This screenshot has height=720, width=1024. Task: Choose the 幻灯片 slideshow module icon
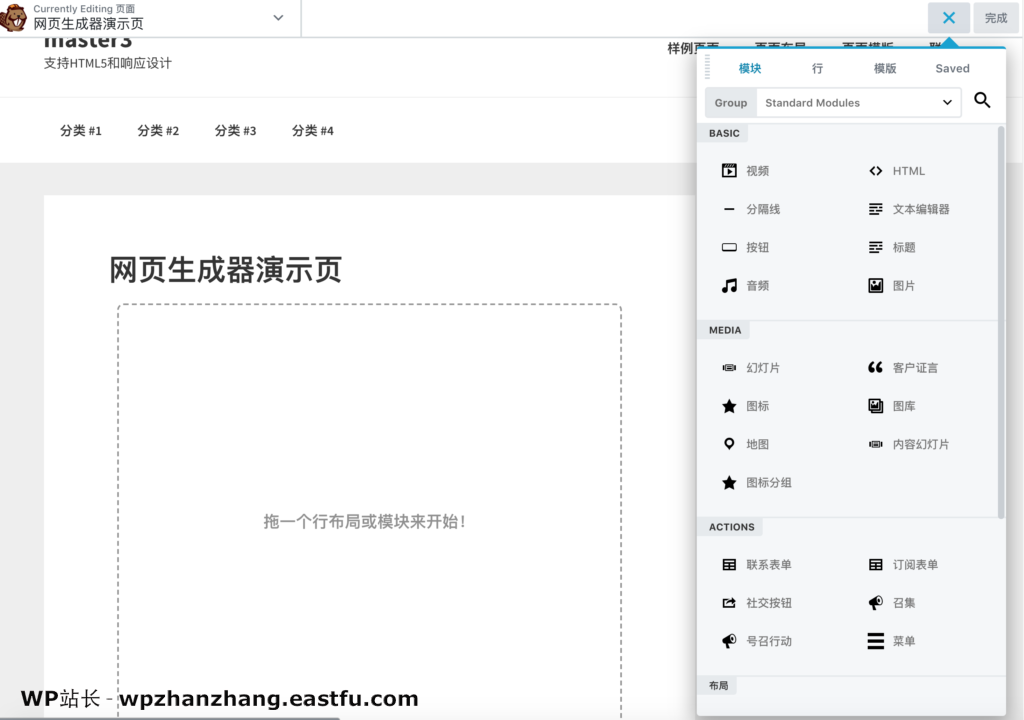pyautogui.click(x=753, y=367)
